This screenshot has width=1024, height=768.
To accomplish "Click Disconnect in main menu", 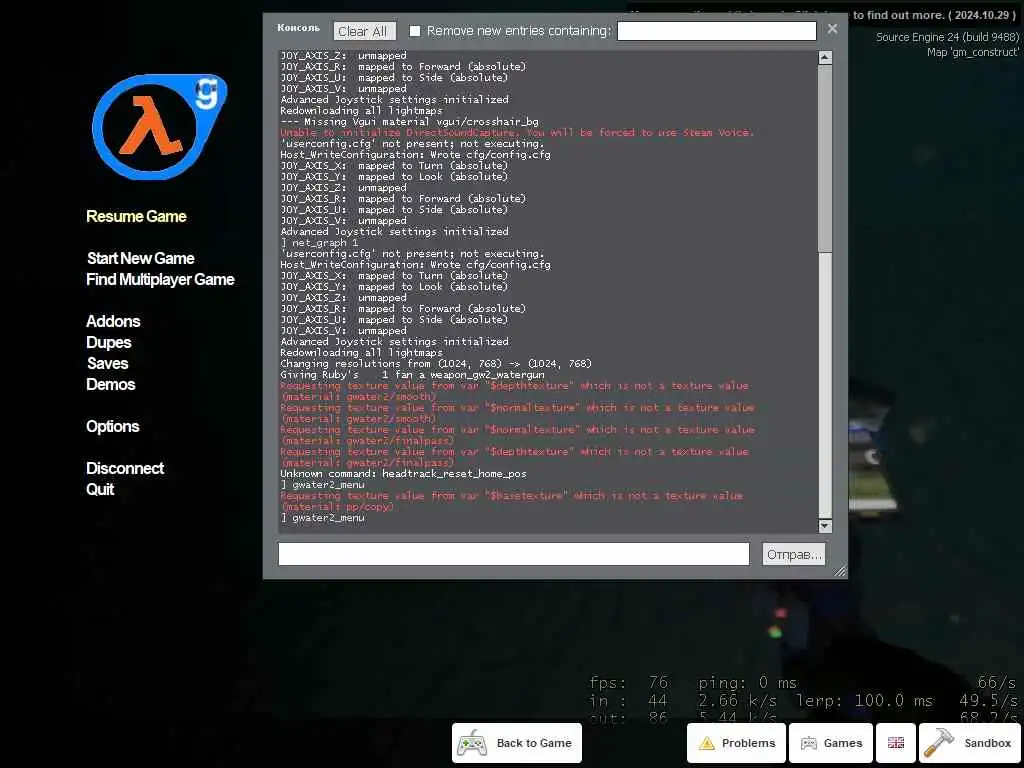I will pos(125,468).
